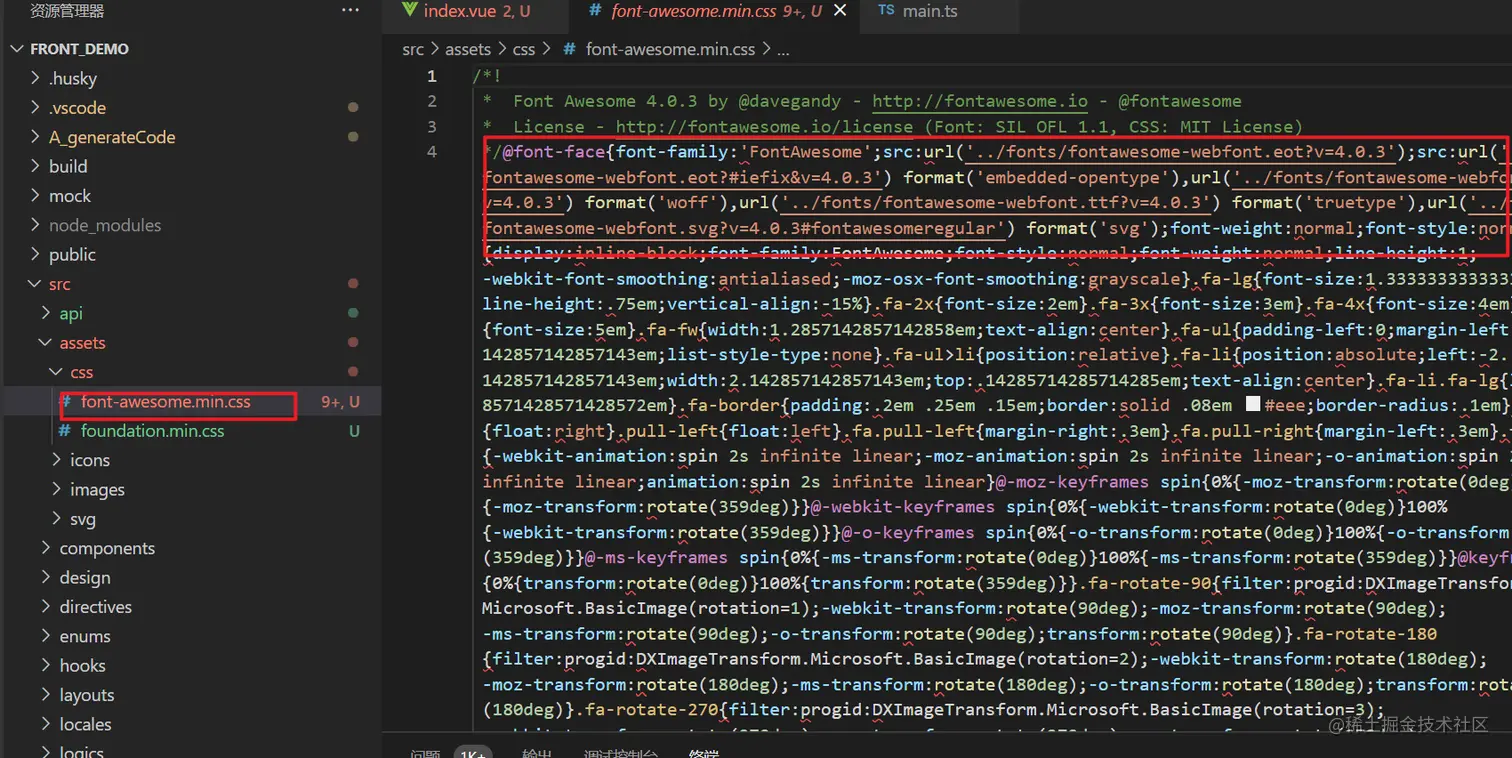Image resolution: width=1512 pixels, height=758 pixels.
Task: Switch to the main.ts tab
Action: [917, 11]
